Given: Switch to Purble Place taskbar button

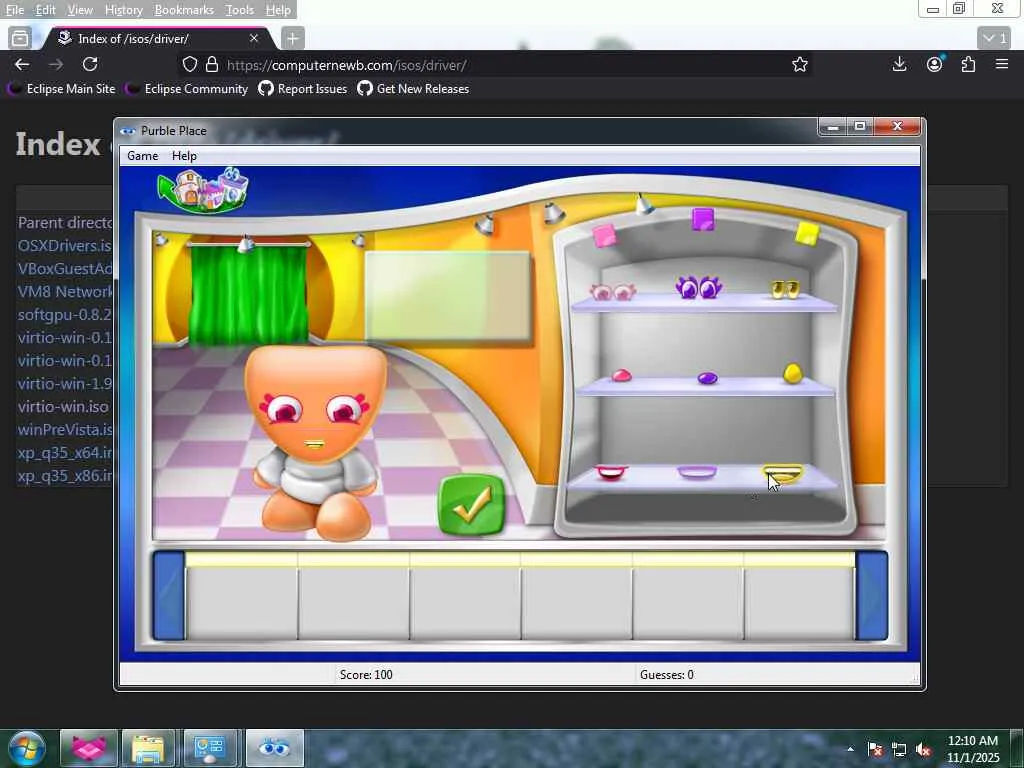Looking at the screenshot, I should [274, 748].
